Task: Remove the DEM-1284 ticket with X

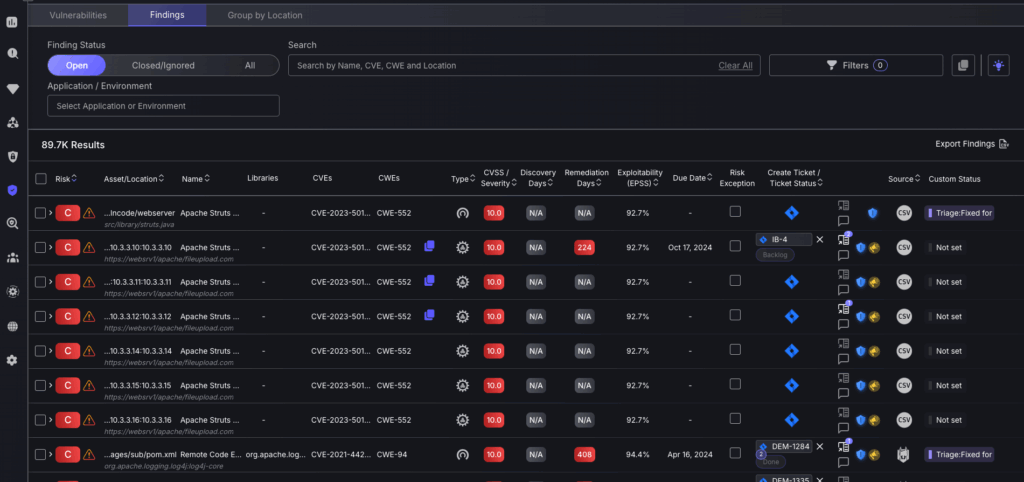Action: [x=820, y=447]
